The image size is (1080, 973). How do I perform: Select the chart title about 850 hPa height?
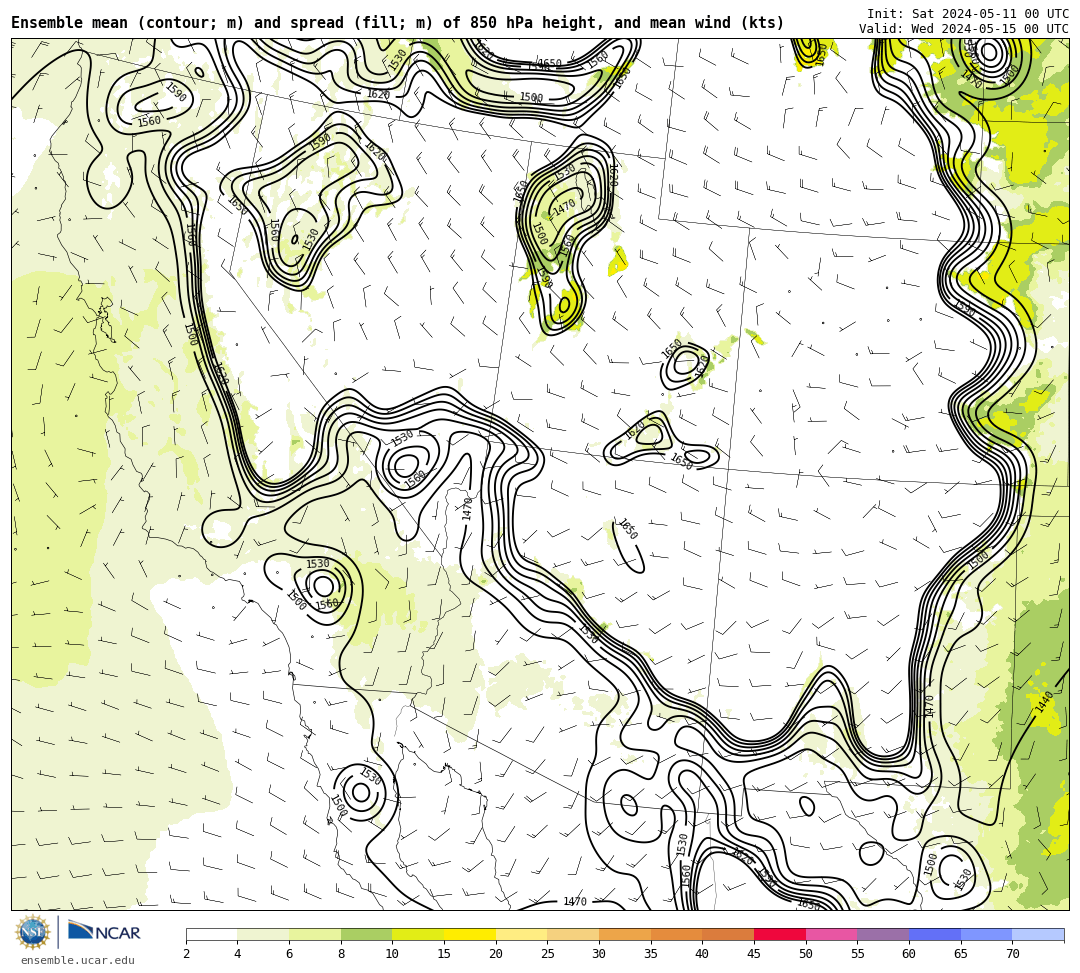pyautogui.click(x=397, y=23)
